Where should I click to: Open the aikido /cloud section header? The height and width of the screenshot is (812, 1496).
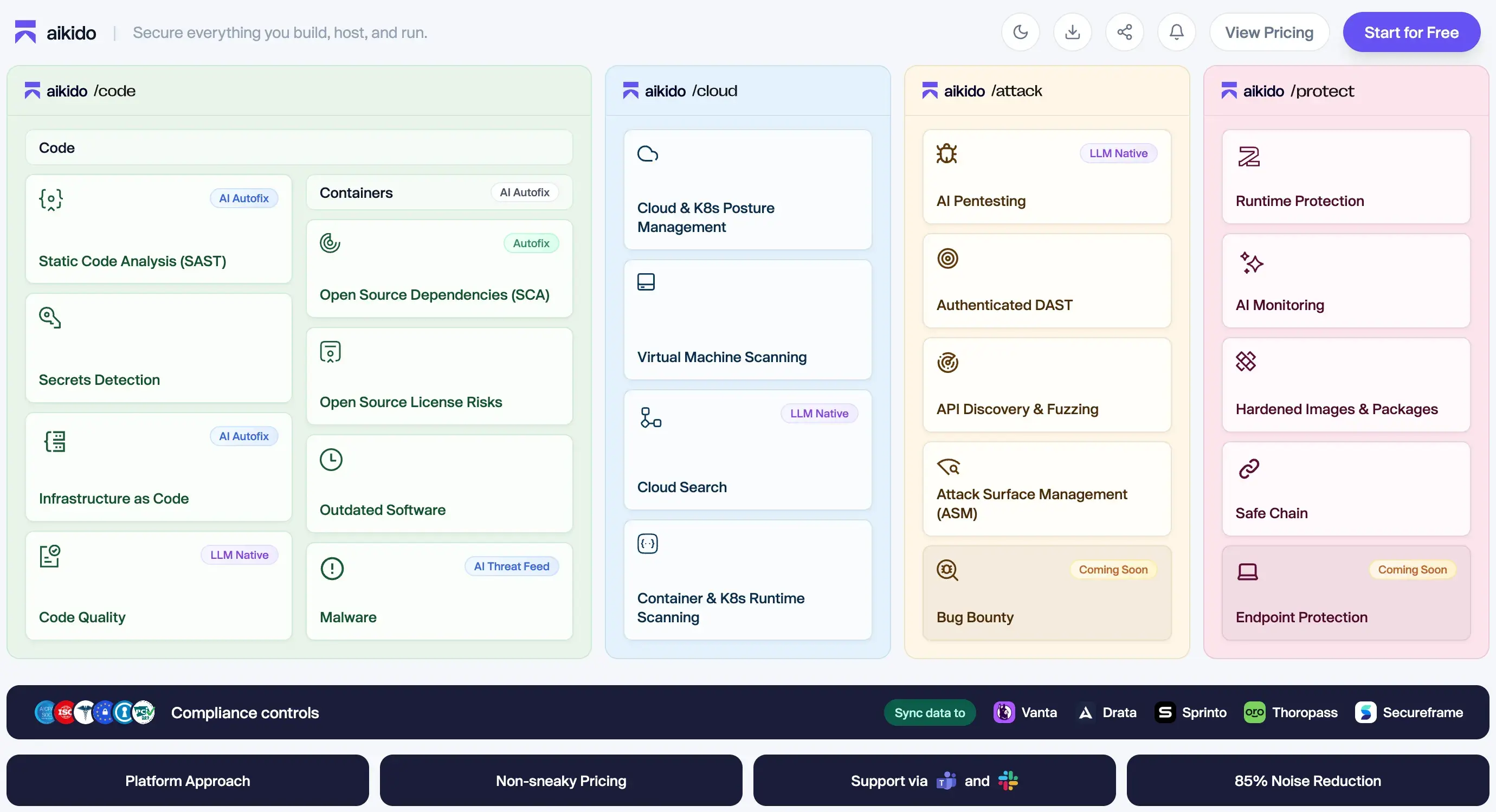[x=680, y=91]
